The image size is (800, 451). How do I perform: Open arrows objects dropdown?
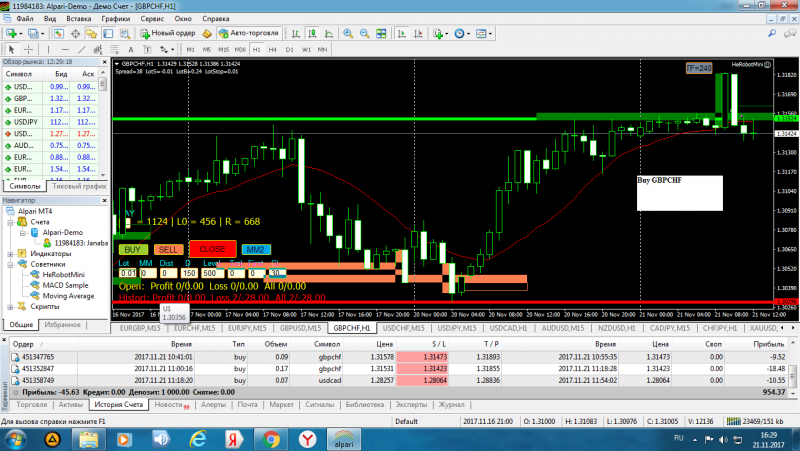coord(167,49)
